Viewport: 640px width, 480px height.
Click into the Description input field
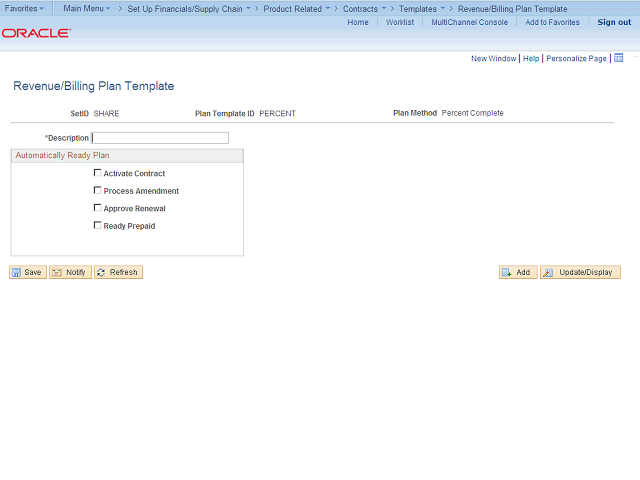click(160, 138)
